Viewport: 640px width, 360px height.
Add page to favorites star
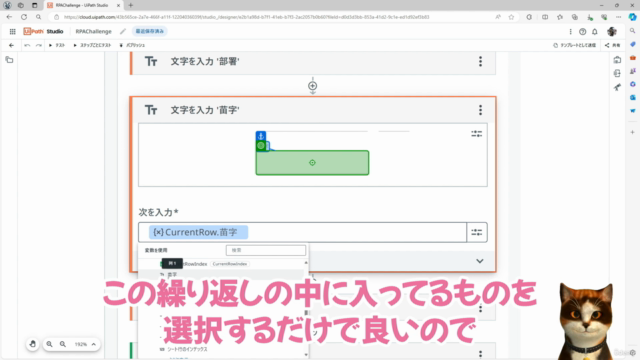pyautogui.click(x=511, y=17)
